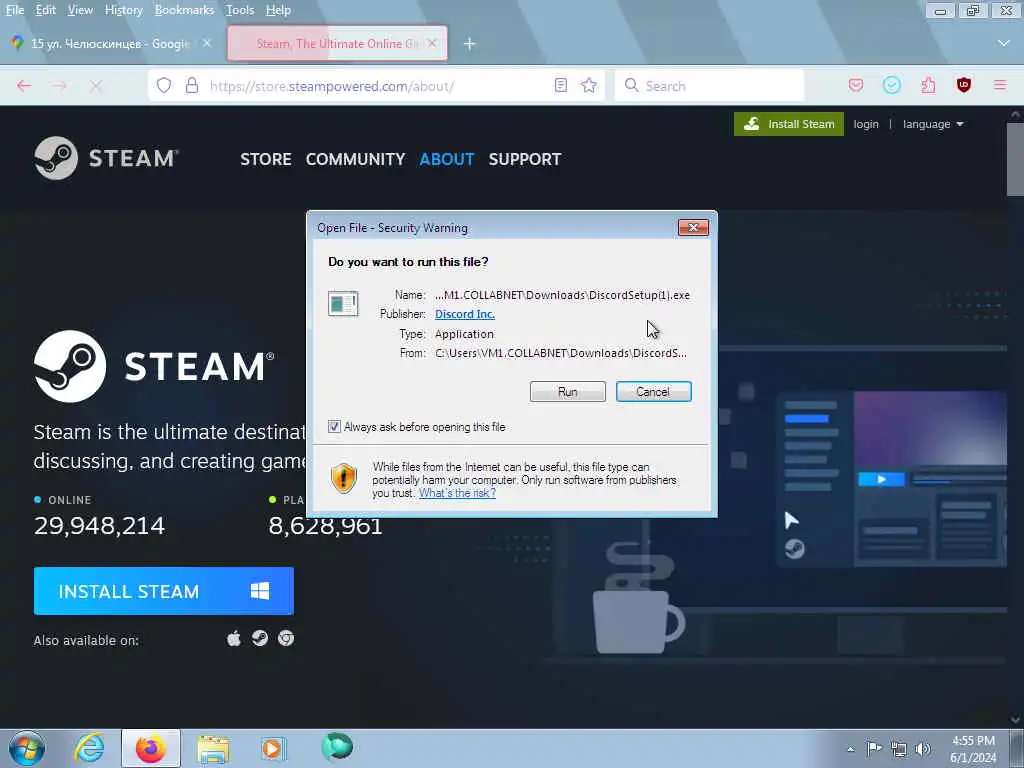This screenshot has width=1024, height=768.
Task: Click the Action Center flag tray icon
Action: [x=874, y=748]
